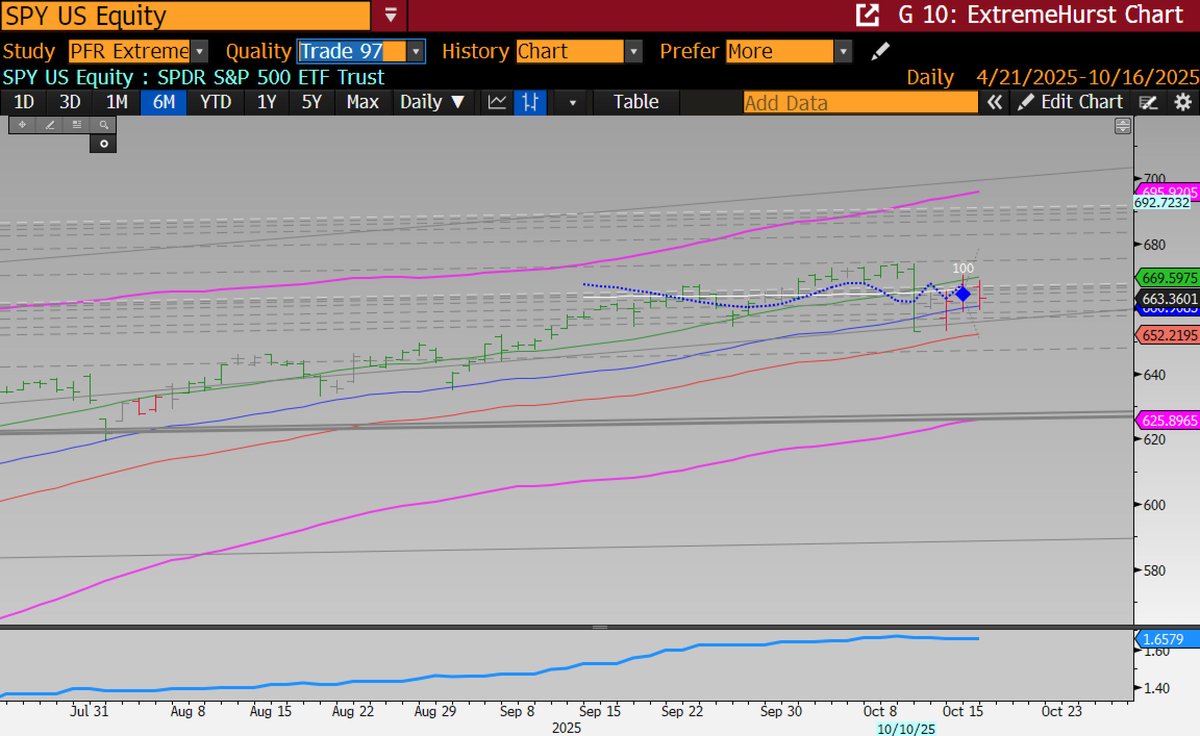The width and height of the screenshot is (1200, 736).
Task: Click the panel divider grip handle
Action: pos(600,627)
